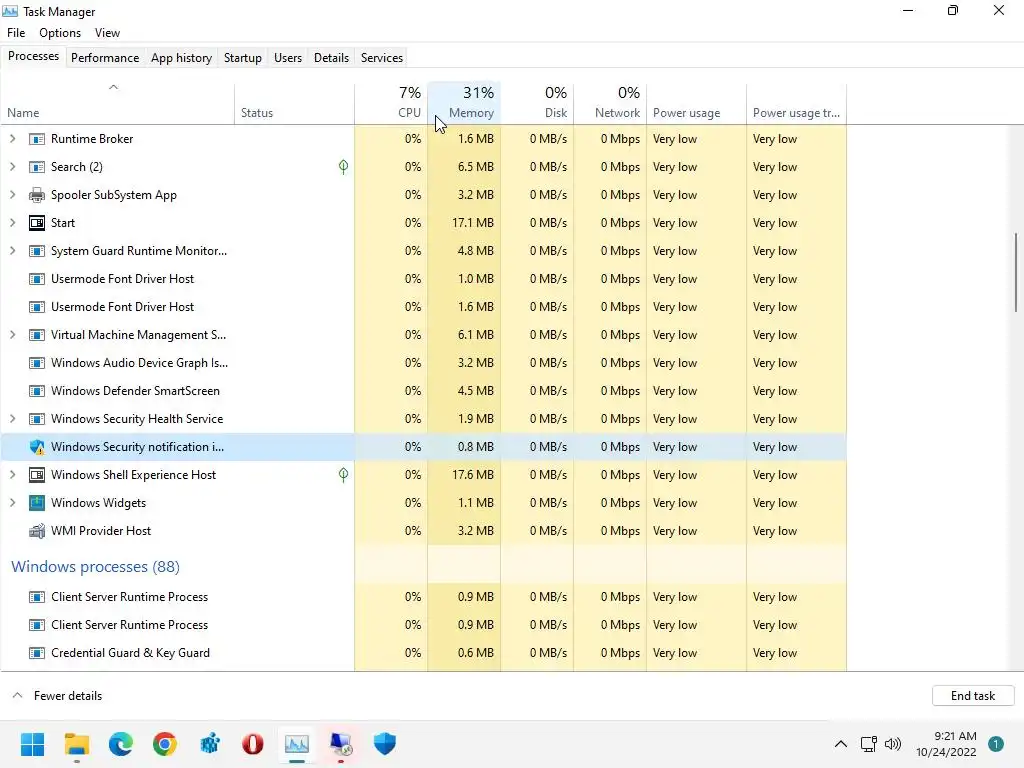Expand System Guard Runtime Monitor entry
Screen dimensions: 1024x768
pos(12,251)
